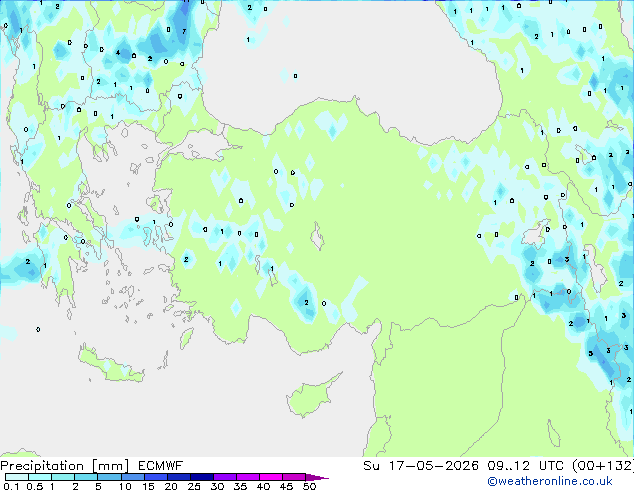634x490 pixels.
Task: Click the map value '4' in the Balkans
Action: 118,53
